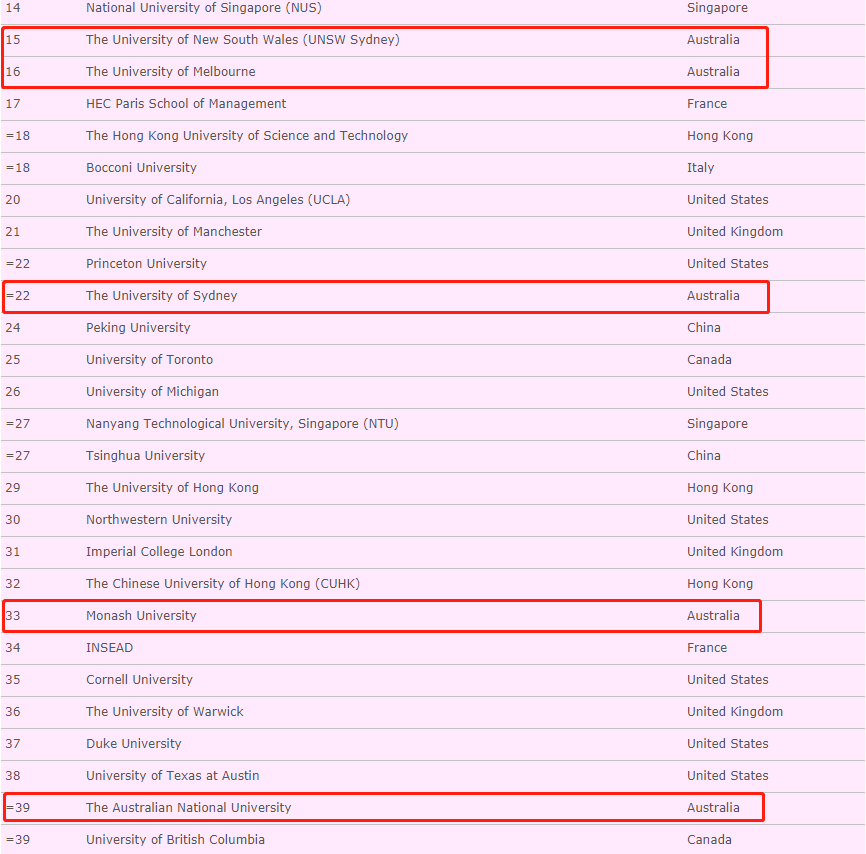The width and height of the screenshot is (866, 854).
Task: Select the Tsinghua University name
Action: [x=146, y=456]
